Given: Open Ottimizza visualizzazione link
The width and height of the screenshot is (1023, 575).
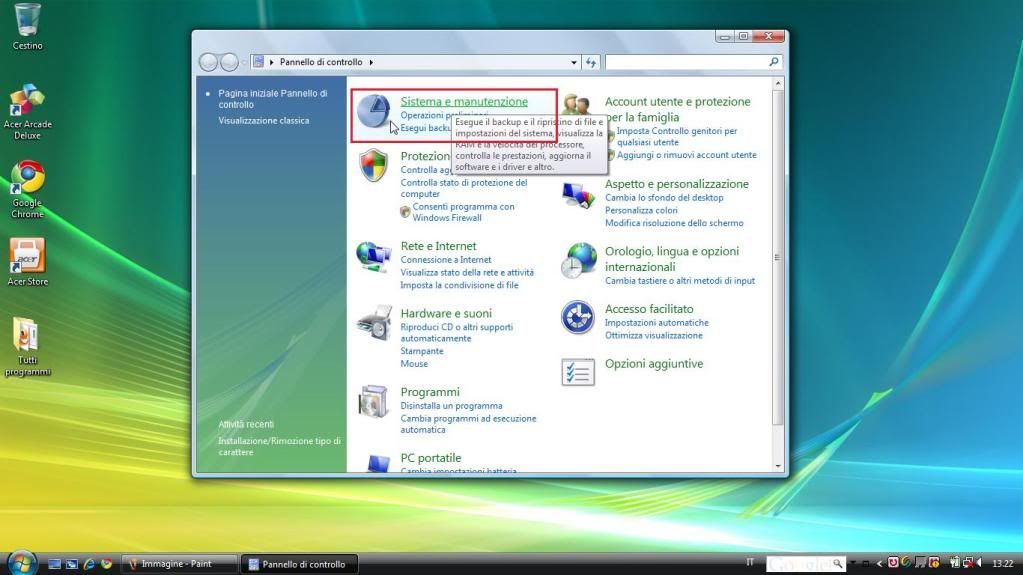Looking at the screenshot, I should point(654,335).
